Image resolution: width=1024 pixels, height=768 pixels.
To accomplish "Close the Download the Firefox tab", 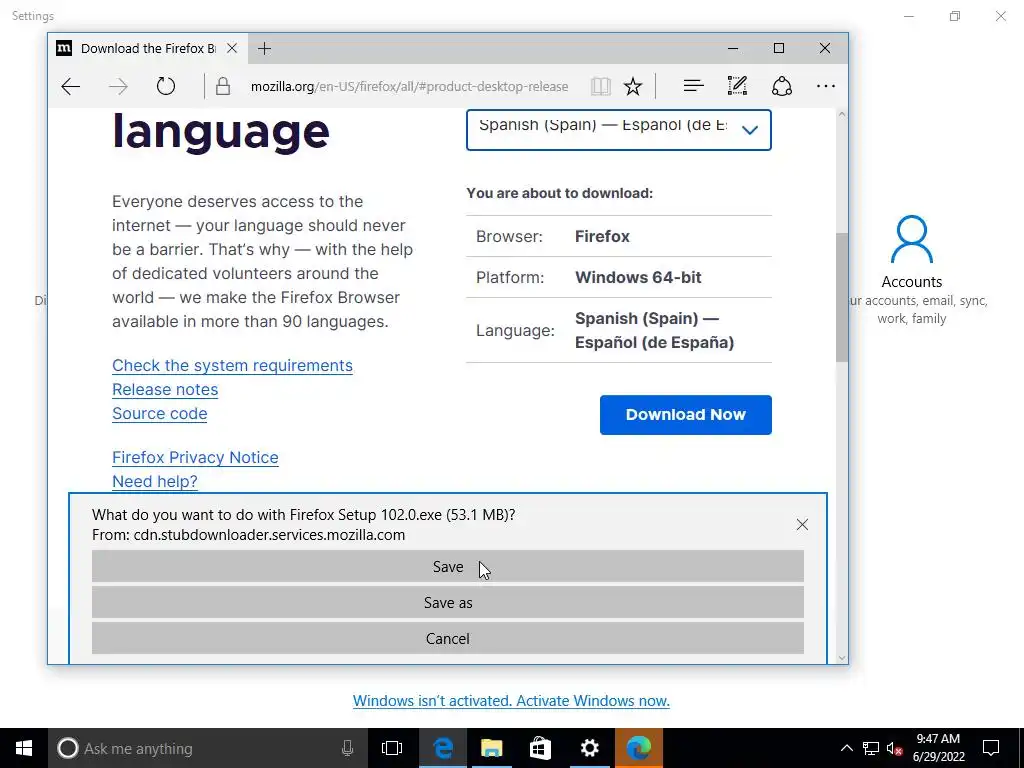I will pos(232,48).
